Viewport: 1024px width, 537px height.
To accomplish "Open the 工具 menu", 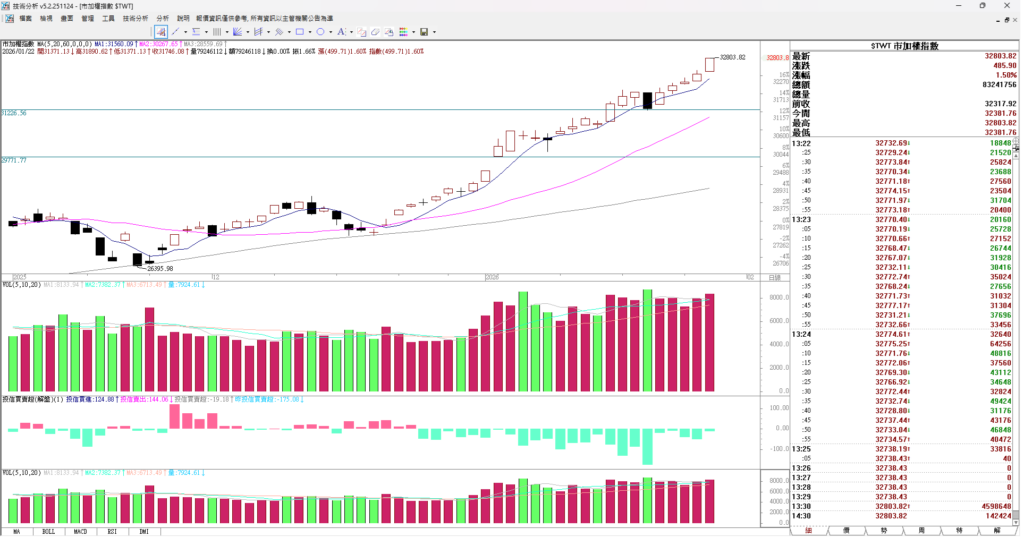I will [x=108, y=18].
